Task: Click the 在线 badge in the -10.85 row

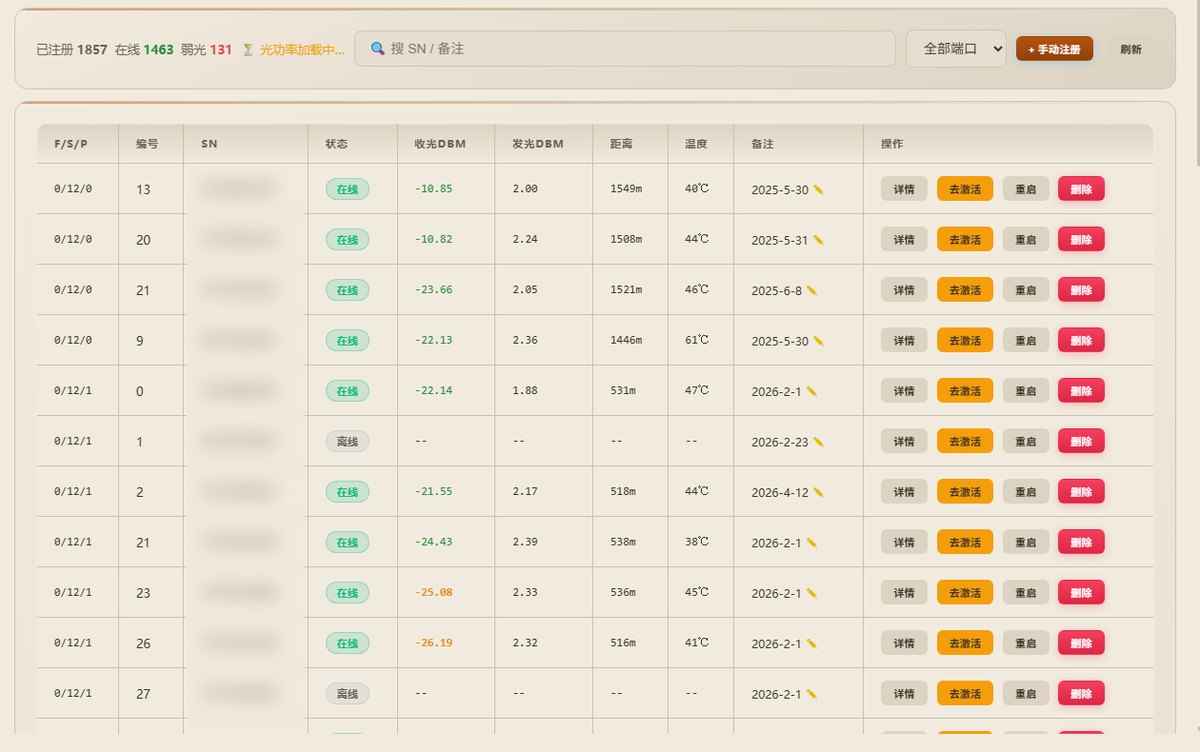Action: (347, 189)
